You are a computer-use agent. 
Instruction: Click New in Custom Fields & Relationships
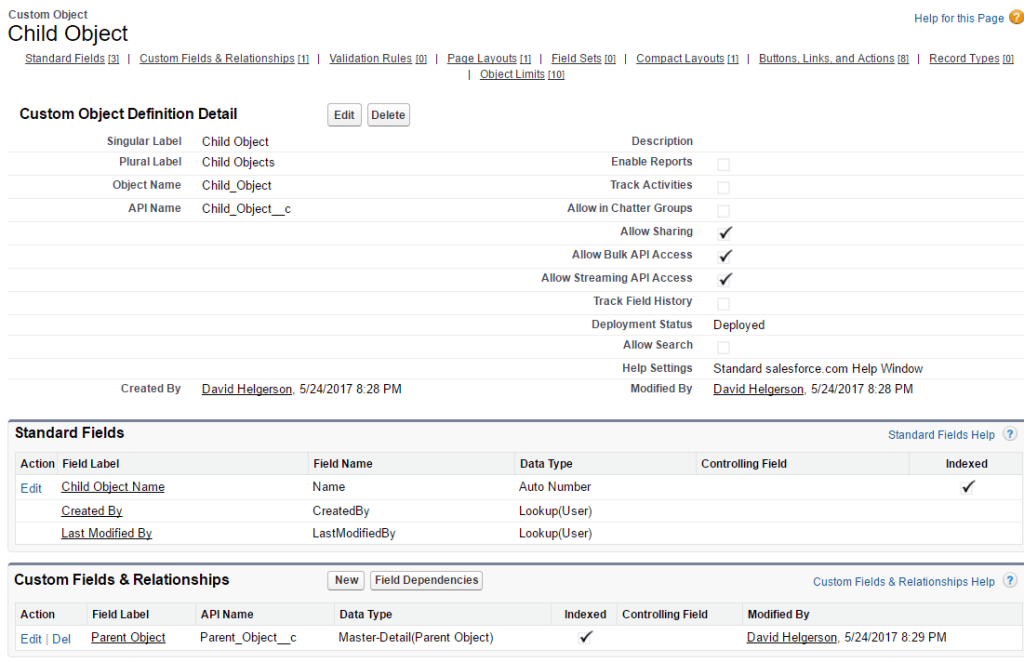(x=346, y=580)
